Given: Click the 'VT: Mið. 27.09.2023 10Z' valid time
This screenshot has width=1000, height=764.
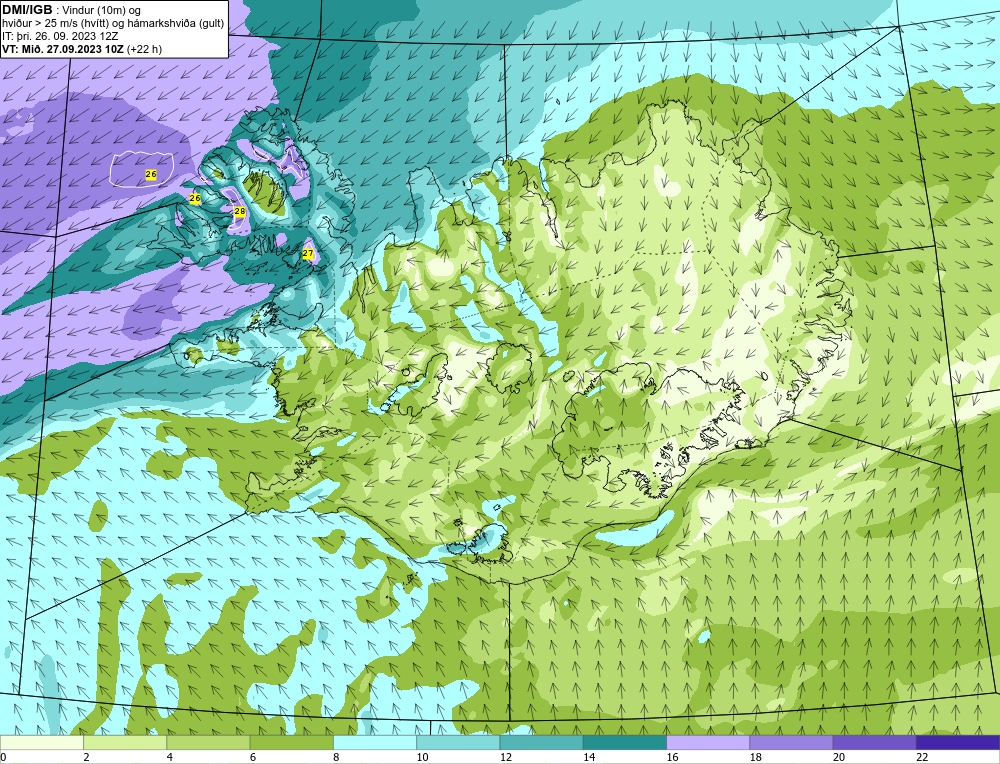Looking at the screenshot, I should (63, 49).
